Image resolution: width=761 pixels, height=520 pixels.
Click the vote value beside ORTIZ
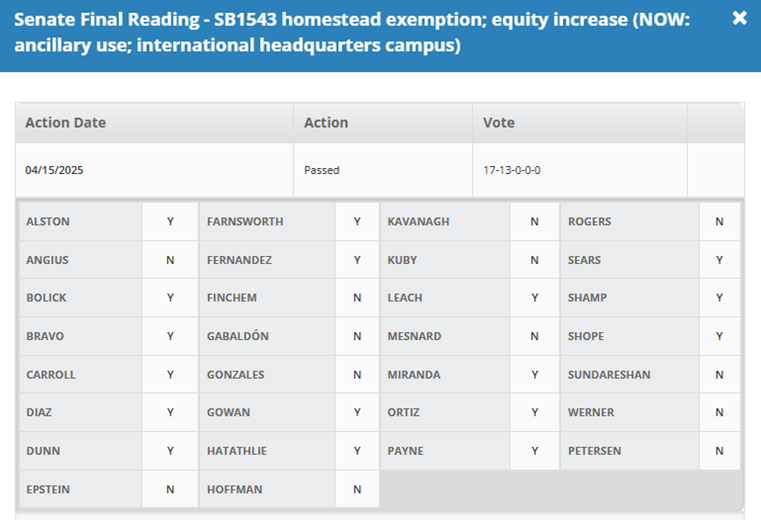tap(534, 412)
